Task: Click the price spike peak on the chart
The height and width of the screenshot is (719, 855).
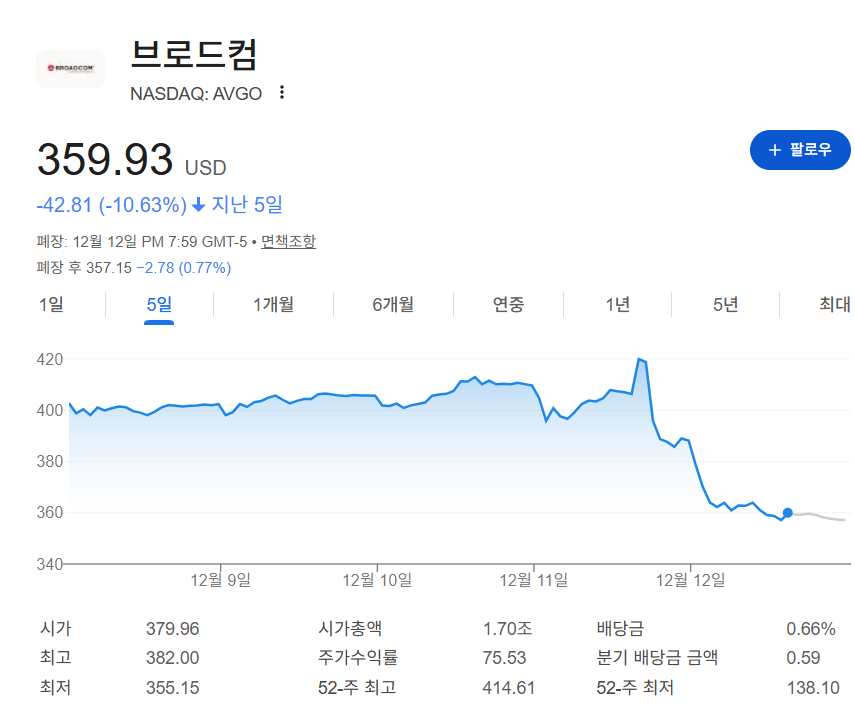Action: pos(639,359)
